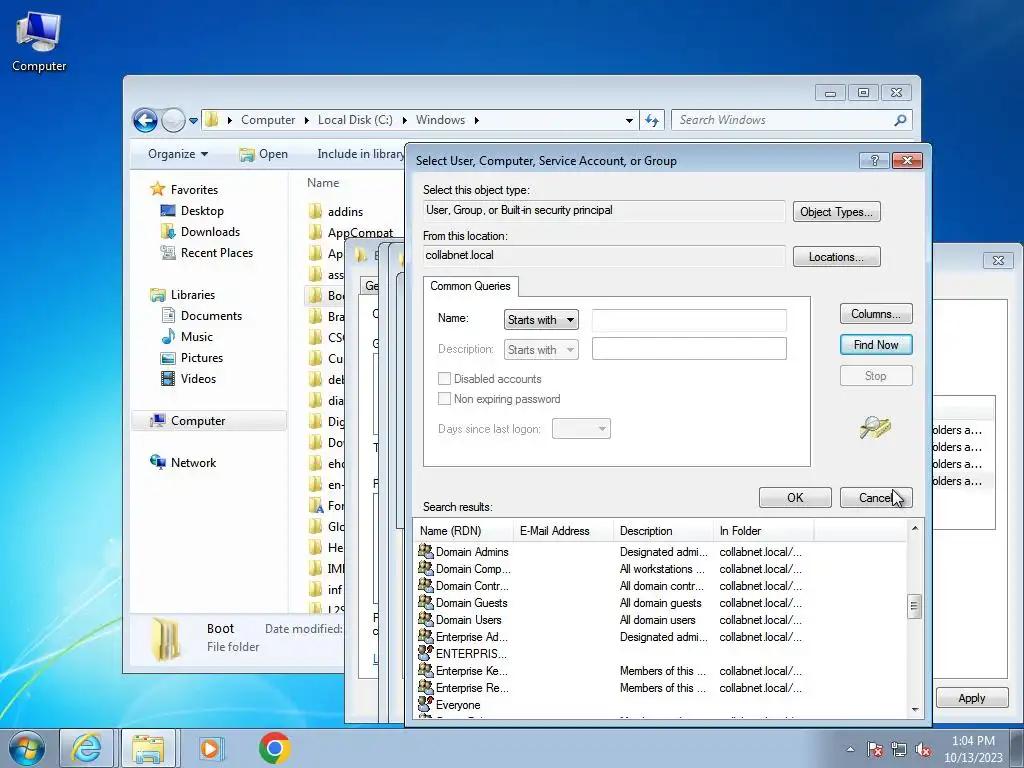Screen dimensions: 1024x768
Task: Open the recent pages dropdown arrow
Action: [x=193, y=120]
